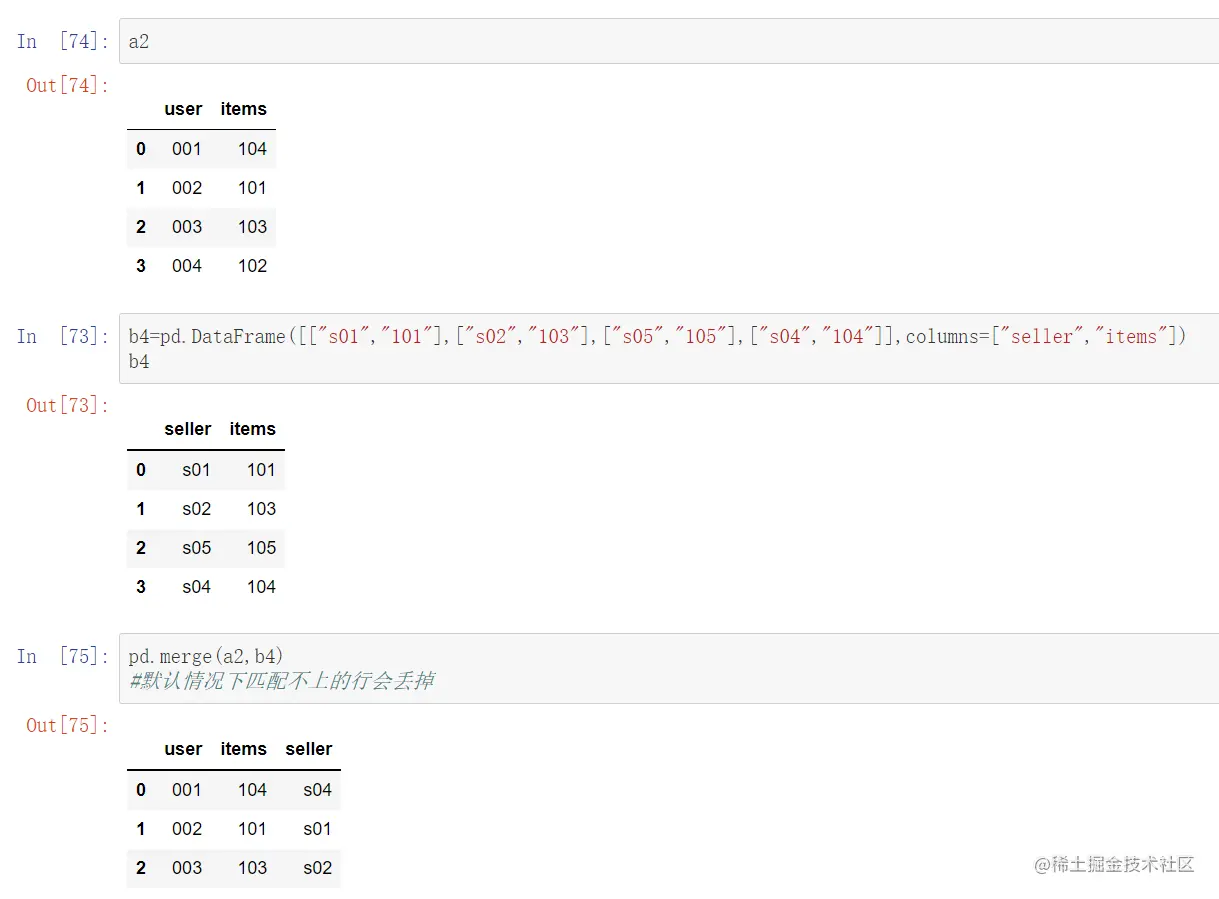
Task: Select cell "001" in the Out[75] table
Action: 187,790
